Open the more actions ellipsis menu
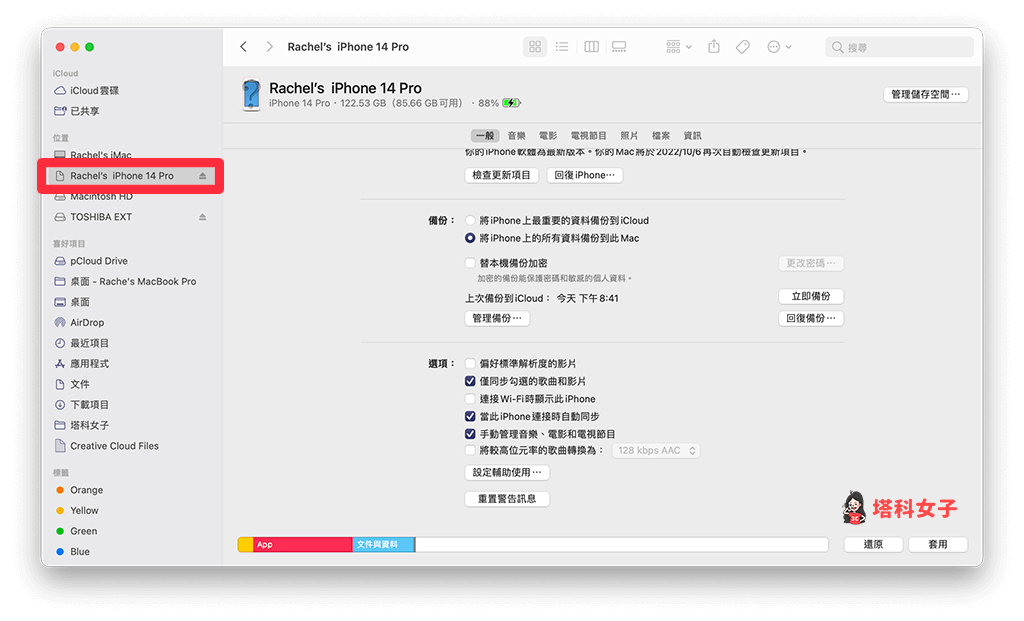This screenshot has height=621, width=1024. point(779,46)
